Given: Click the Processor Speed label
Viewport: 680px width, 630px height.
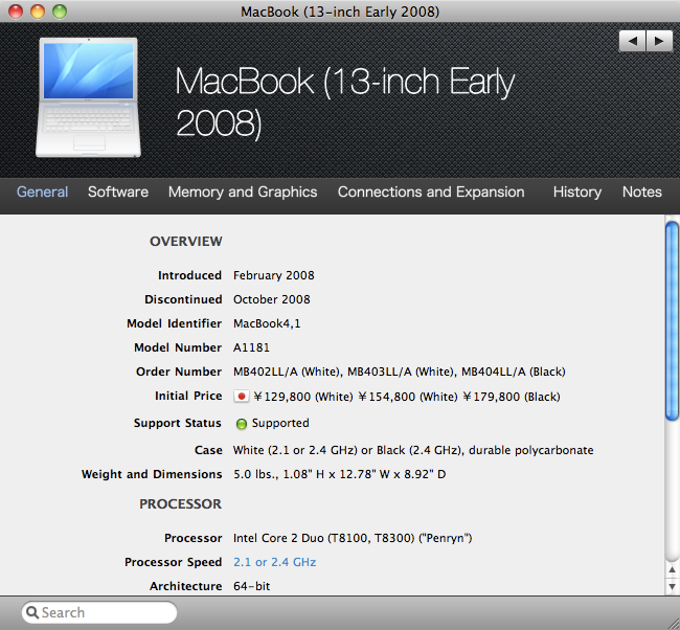Looking at the screenshot, I should 173,562.
